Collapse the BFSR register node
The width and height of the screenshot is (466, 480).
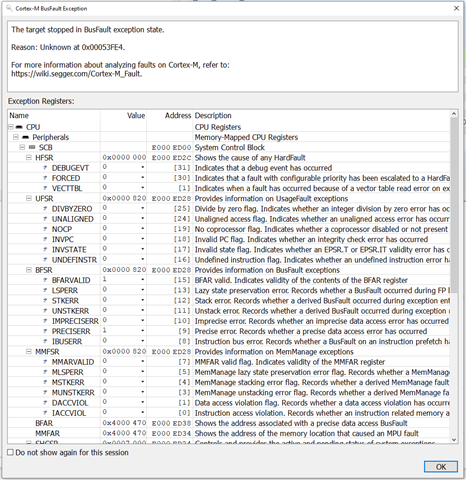pos(29,270)
